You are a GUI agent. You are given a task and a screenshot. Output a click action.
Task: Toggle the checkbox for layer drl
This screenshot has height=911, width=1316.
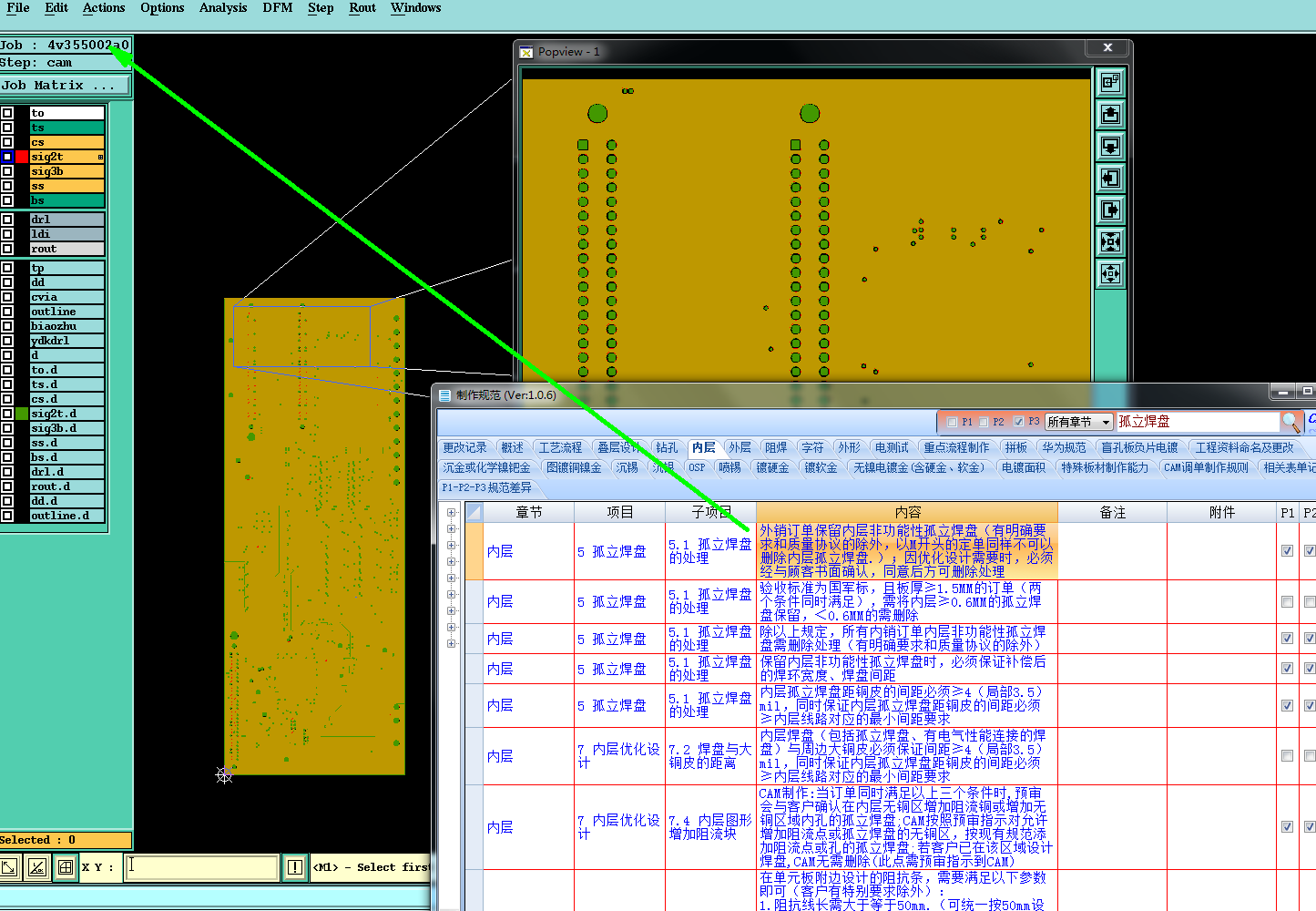click(x=7, y=220)
